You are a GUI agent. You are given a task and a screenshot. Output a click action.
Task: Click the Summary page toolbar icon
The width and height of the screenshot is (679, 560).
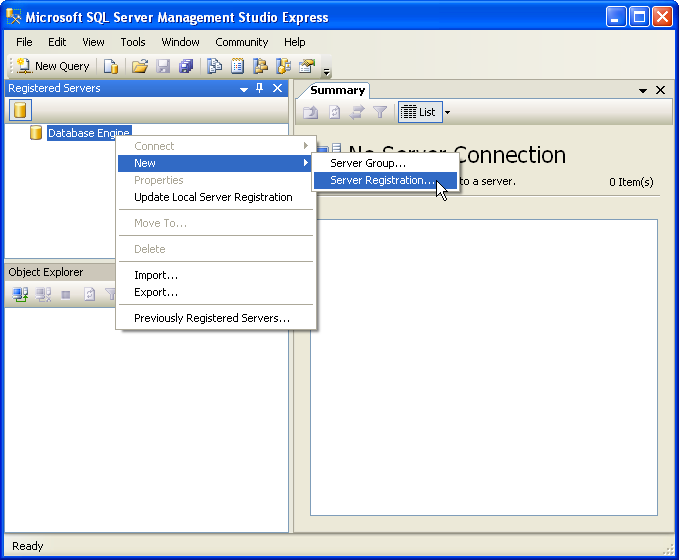[237, 66]
